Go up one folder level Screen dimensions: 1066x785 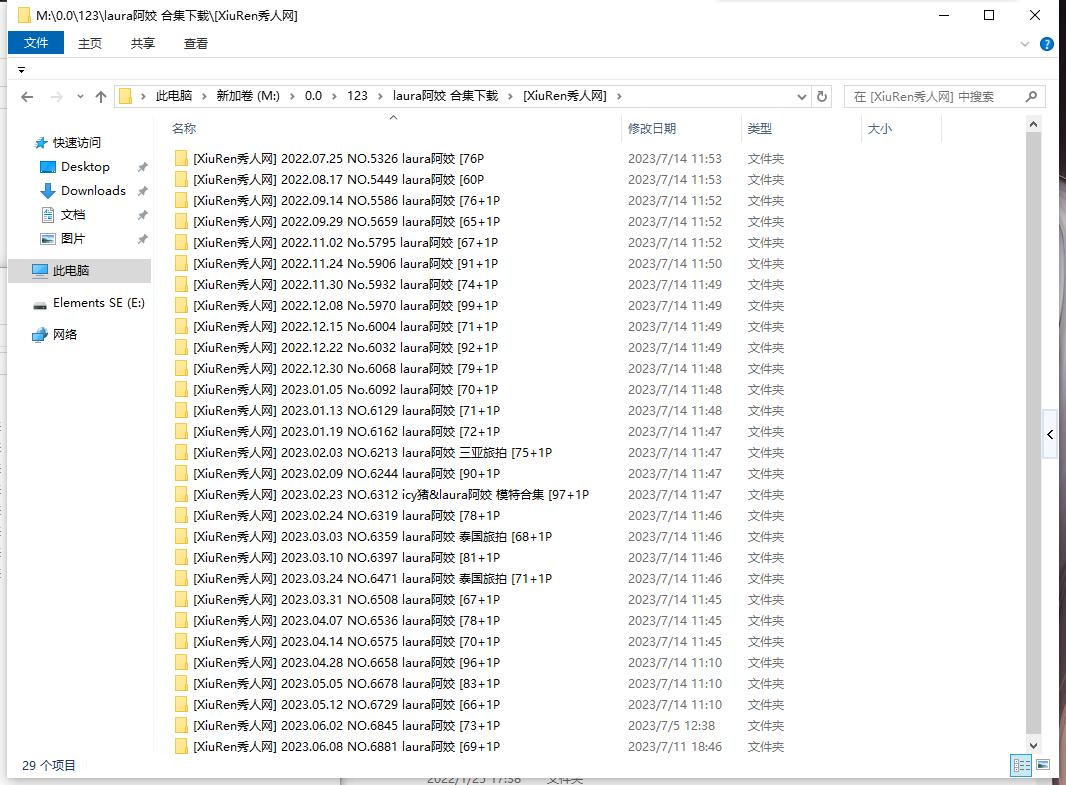[x=101, y=97]
